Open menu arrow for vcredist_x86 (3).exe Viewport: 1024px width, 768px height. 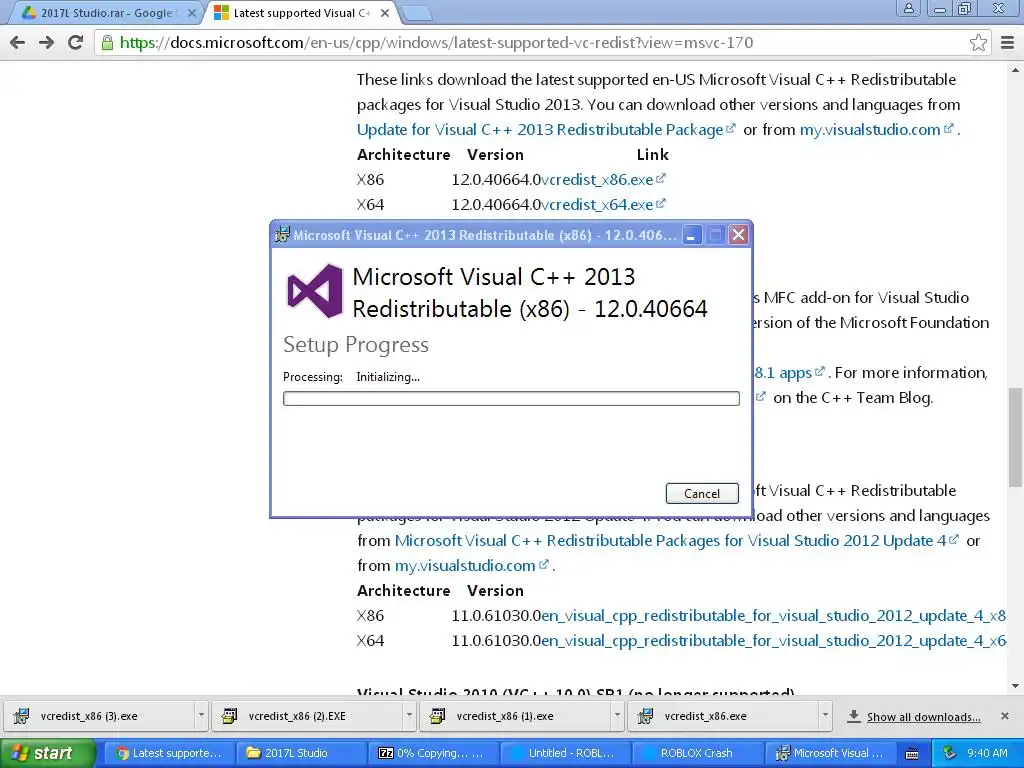pos(201,716)
